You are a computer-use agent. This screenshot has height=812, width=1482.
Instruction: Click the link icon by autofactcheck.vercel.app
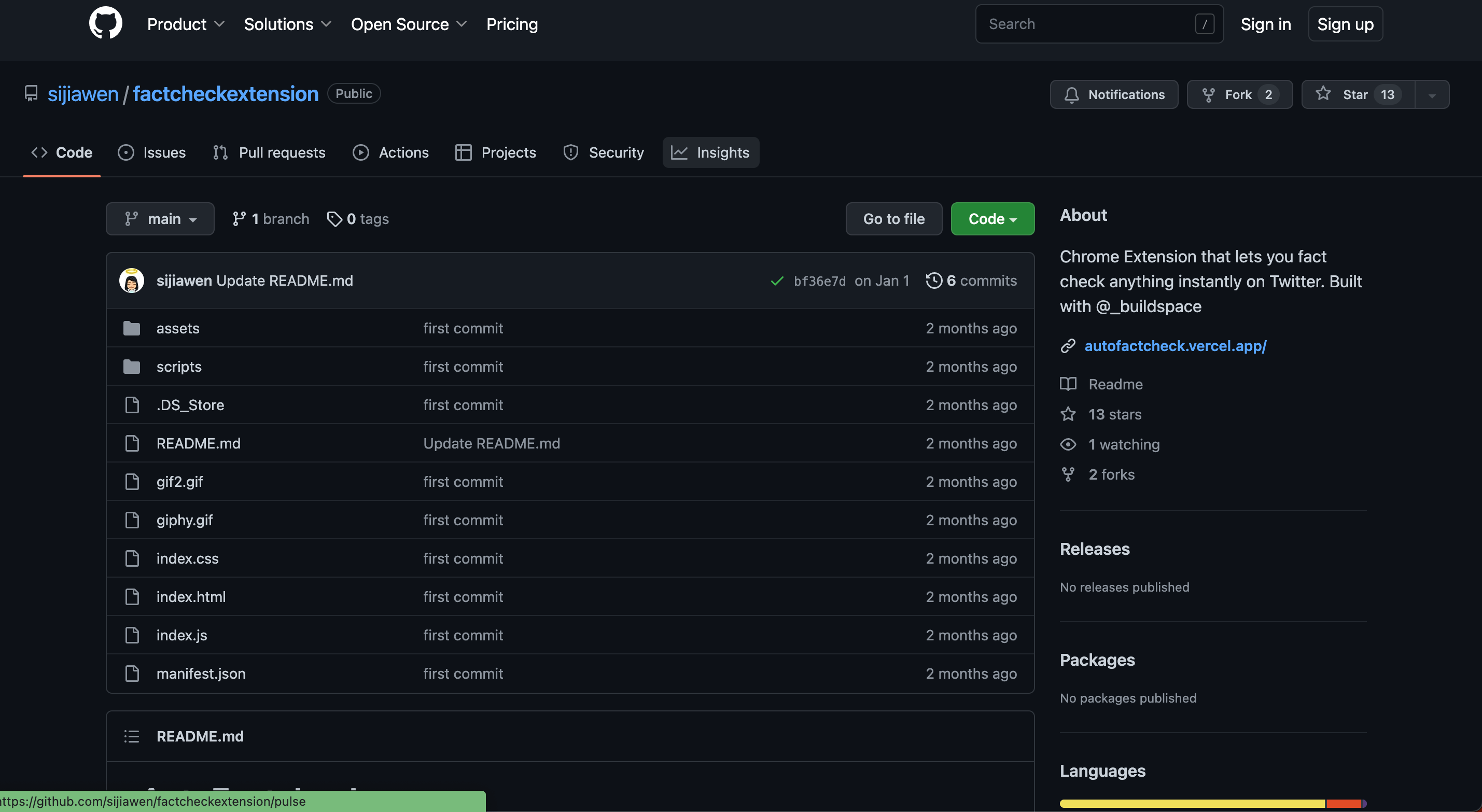(1068, 346)
